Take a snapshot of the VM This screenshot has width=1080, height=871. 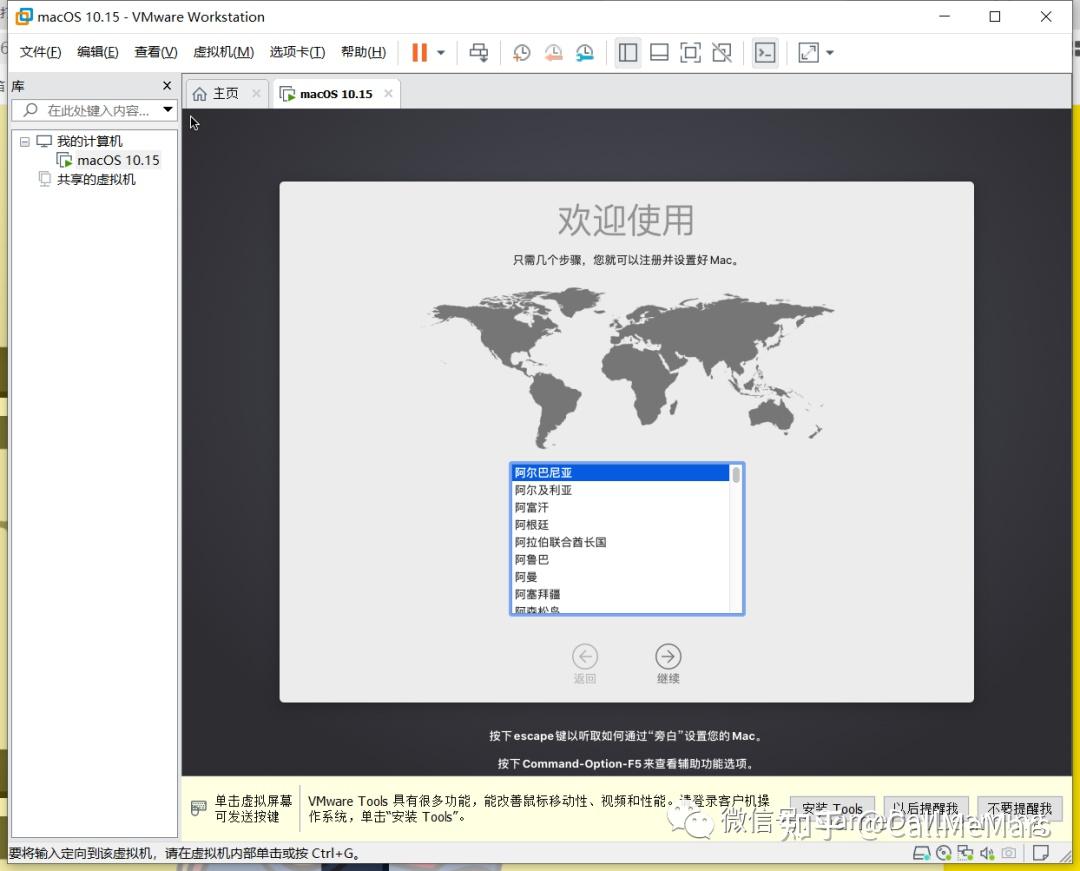tap(521, 52)
